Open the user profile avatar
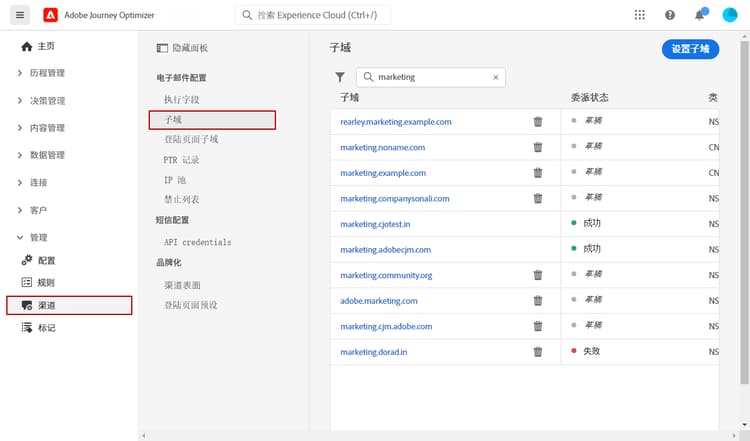This screenshot has width=750, height=441. [729, 15]
